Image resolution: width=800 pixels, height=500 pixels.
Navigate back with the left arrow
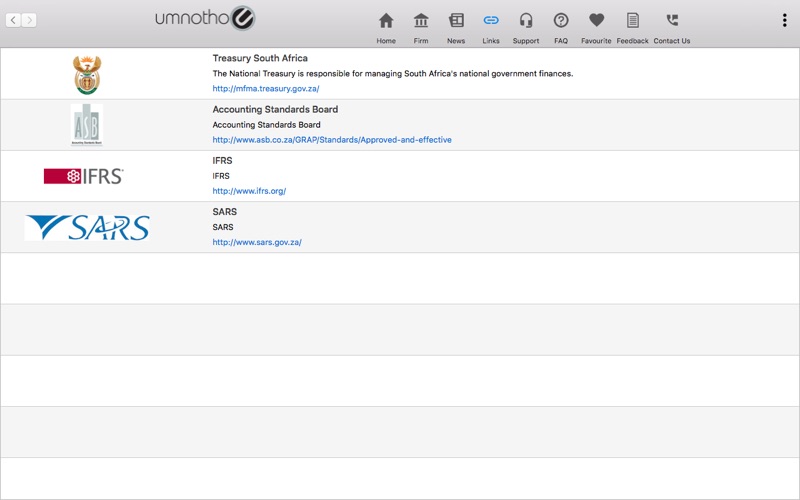coord(13,20)
